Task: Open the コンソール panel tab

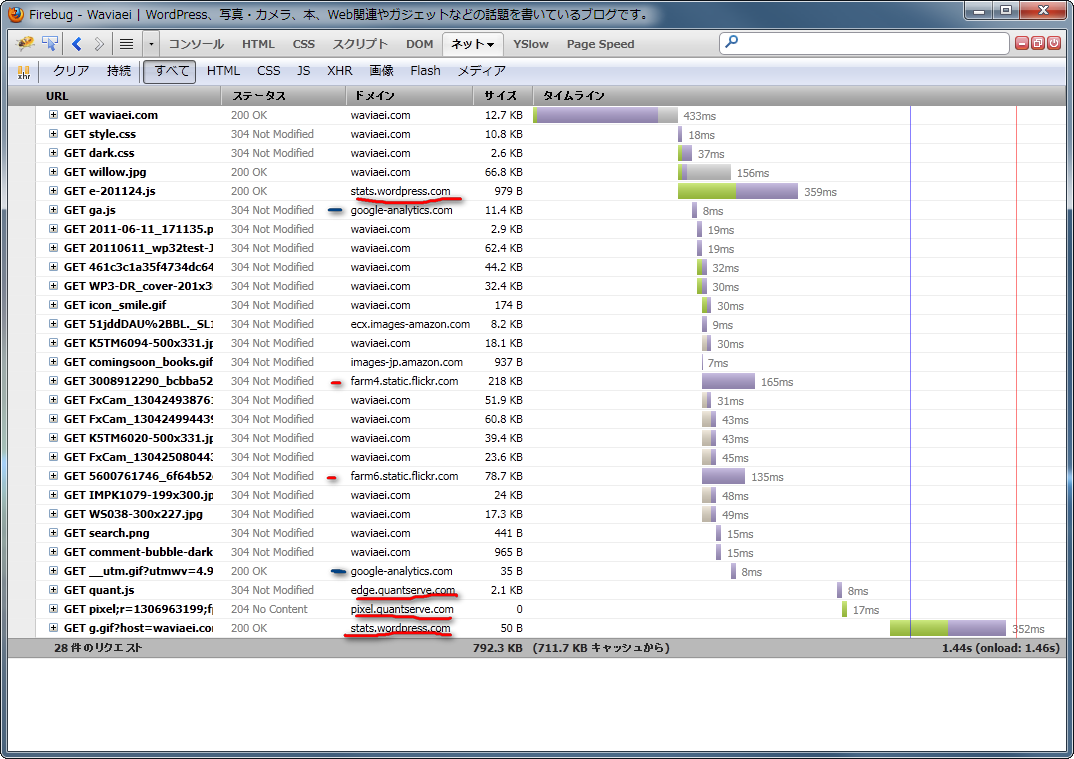Action: pos(196,44)
